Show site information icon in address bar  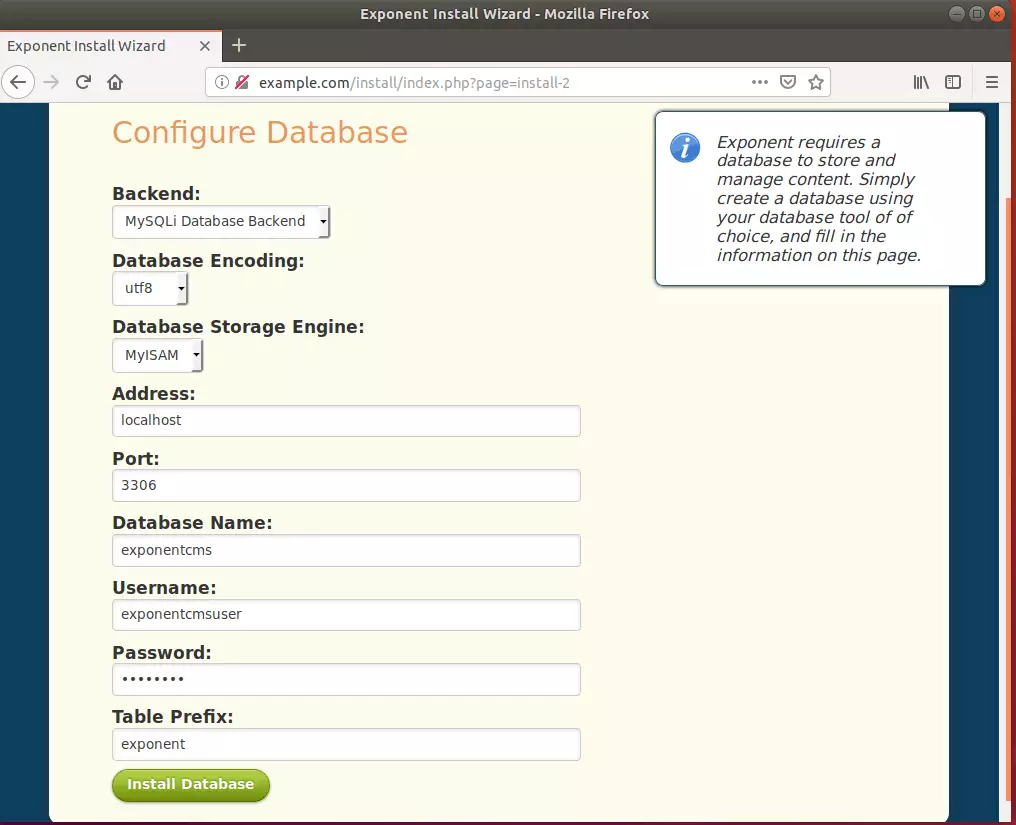[x=222, y=82]
